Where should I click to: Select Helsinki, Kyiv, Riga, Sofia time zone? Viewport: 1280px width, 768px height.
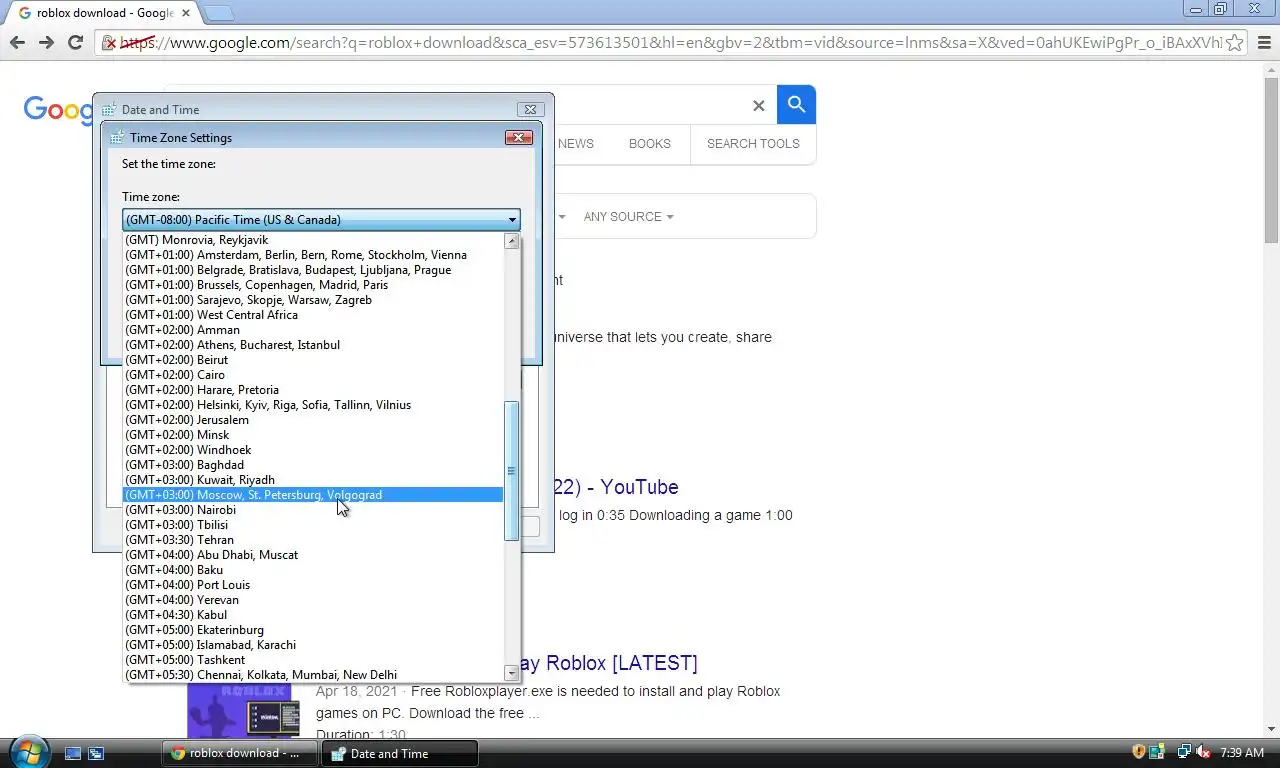[313, 405]
